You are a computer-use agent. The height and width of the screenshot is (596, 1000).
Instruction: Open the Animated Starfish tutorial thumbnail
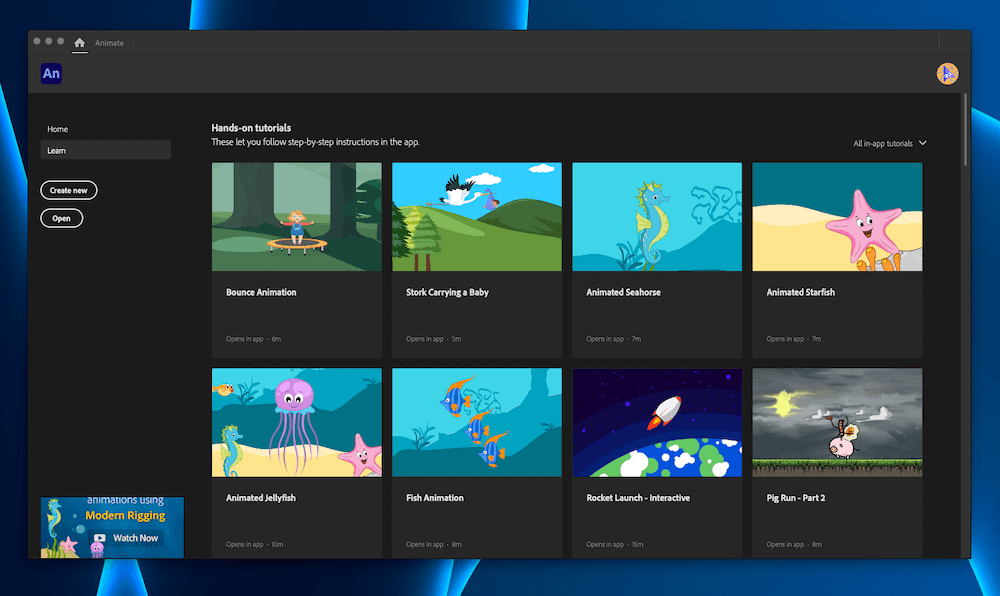pos(837,217)
